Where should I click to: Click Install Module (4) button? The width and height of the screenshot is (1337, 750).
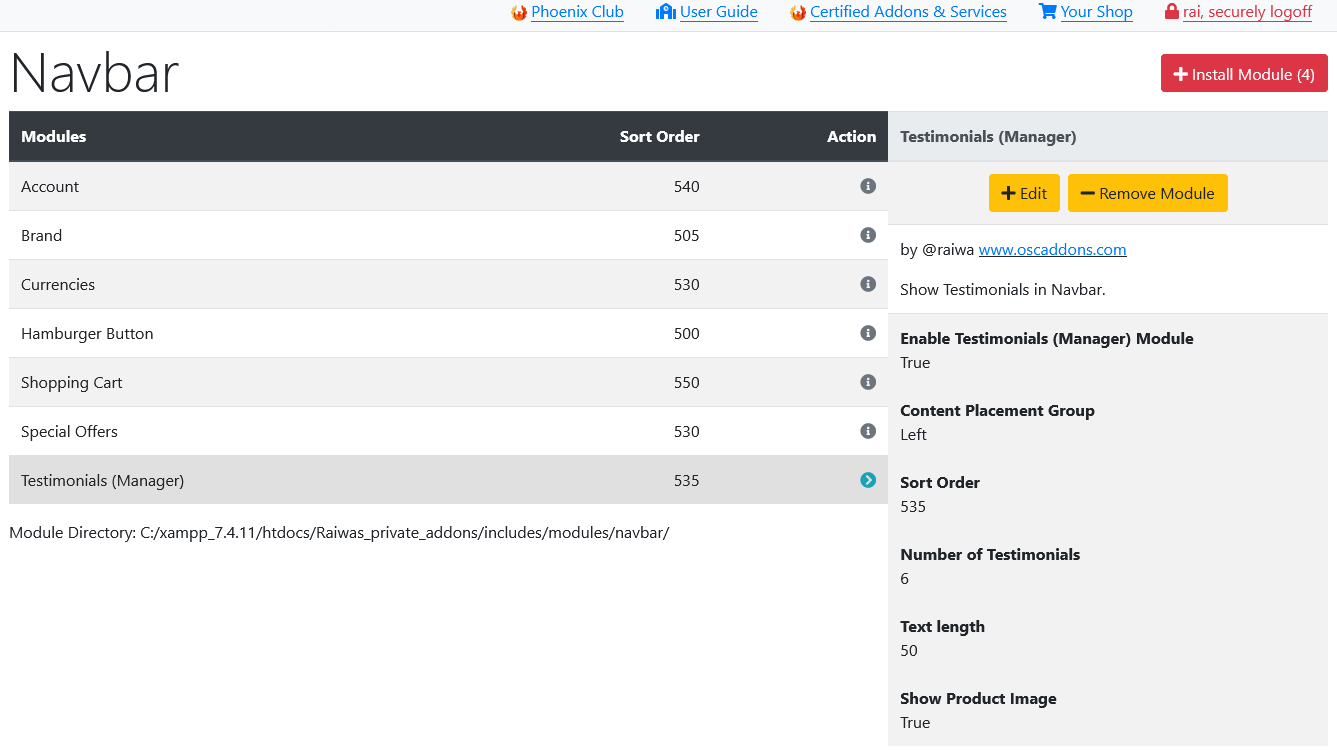1244,74
